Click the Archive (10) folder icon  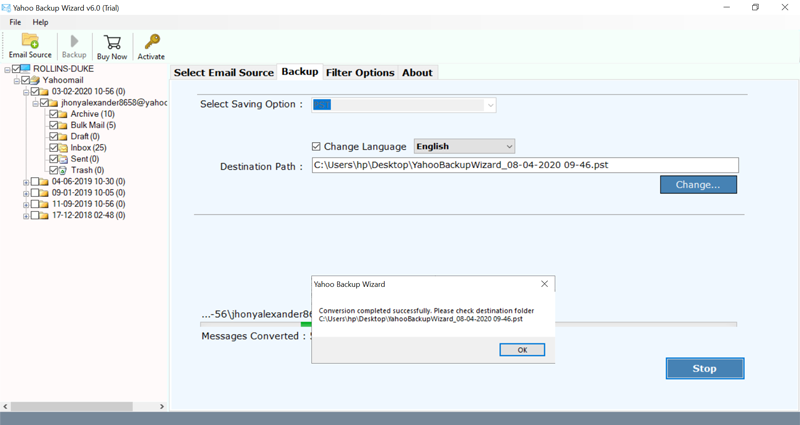point(63,114)
